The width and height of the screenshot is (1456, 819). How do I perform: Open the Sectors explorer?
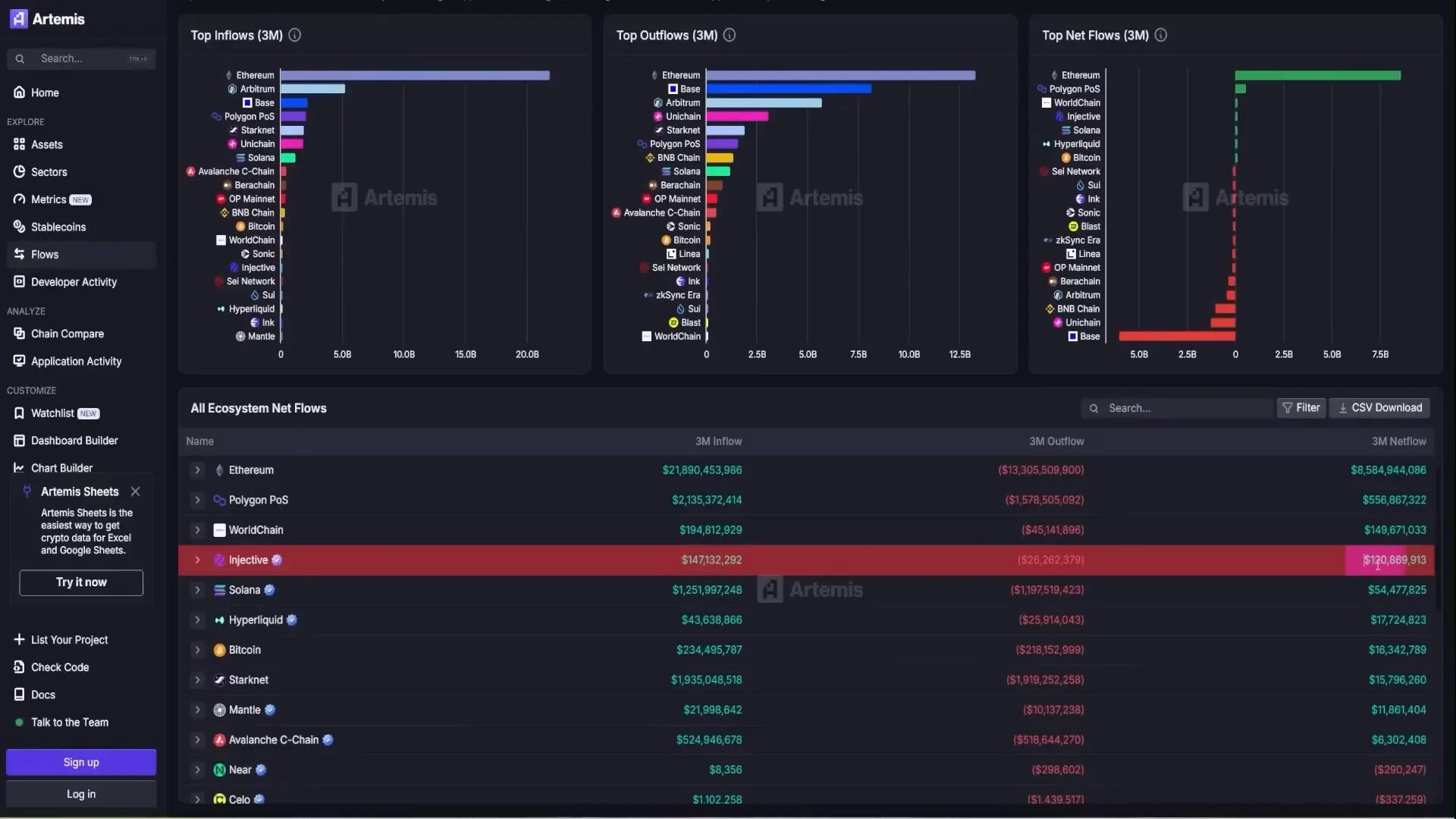click(x=19, y=172)
